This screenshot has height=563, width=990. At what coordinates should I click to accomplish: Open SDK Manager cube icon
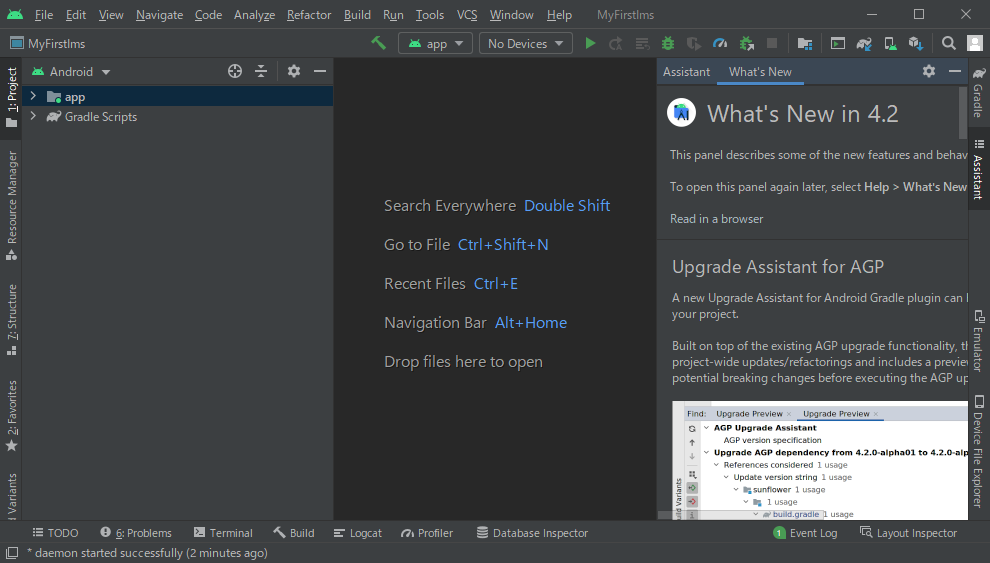[x=915, y=43]
